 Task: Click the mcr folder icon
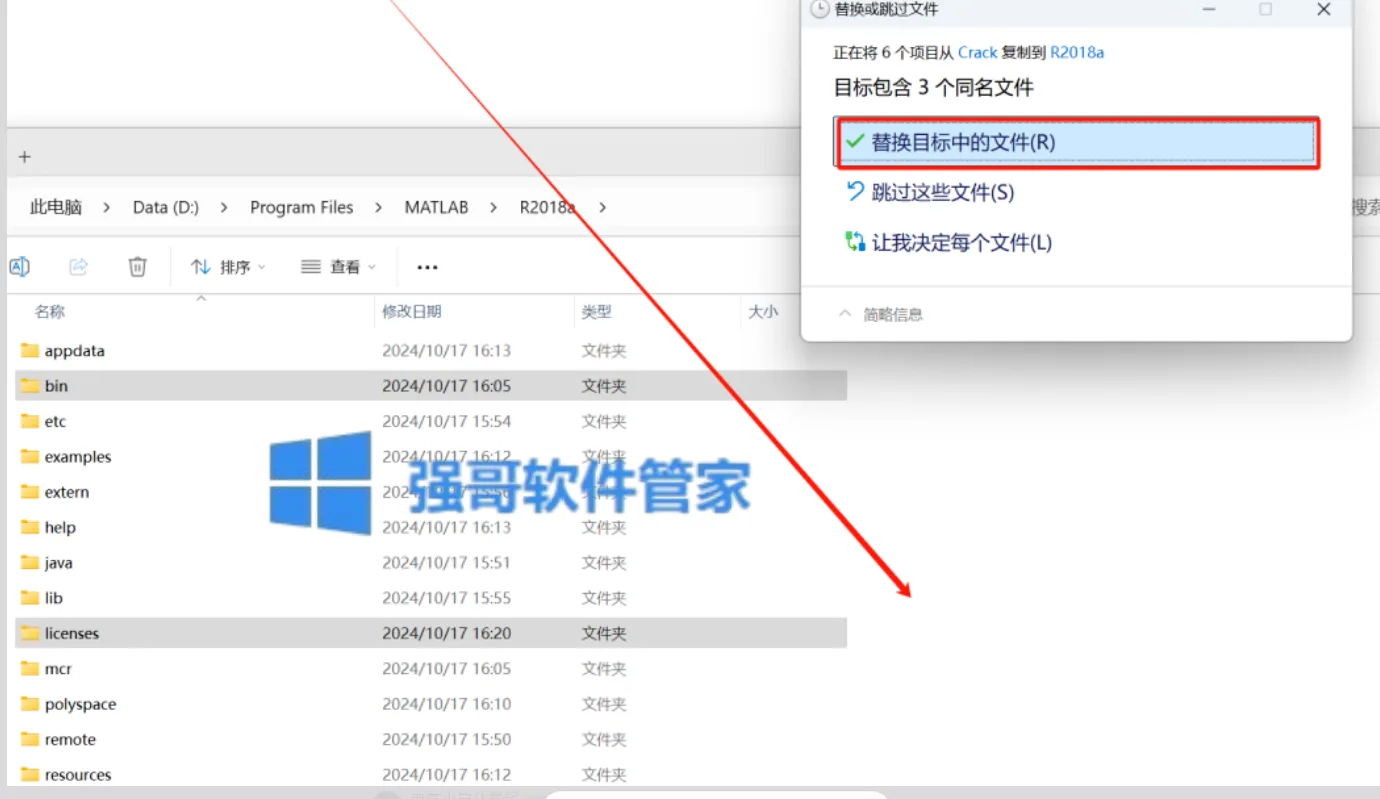[x=30, y=669]
